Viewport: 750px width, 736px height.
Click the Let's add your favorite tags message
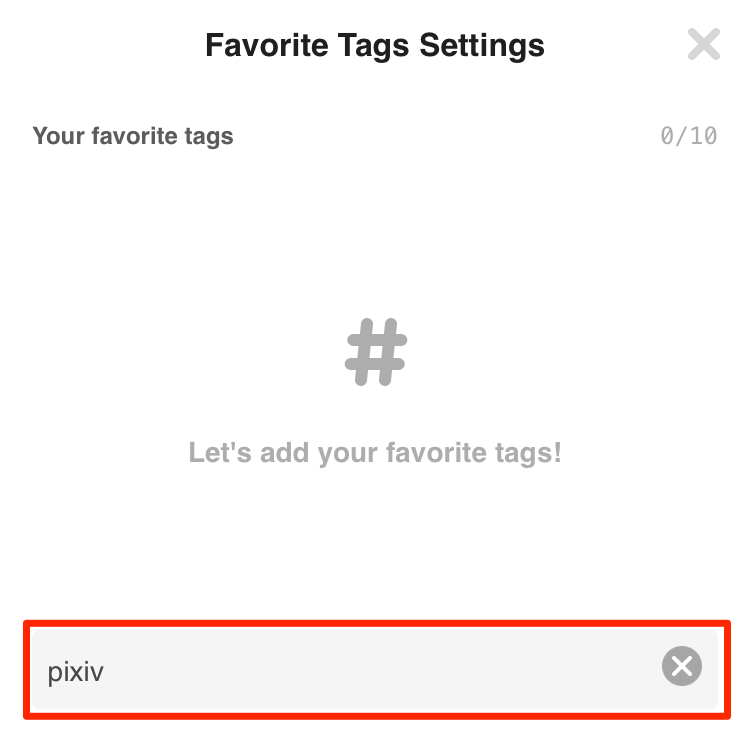[375, 452]
